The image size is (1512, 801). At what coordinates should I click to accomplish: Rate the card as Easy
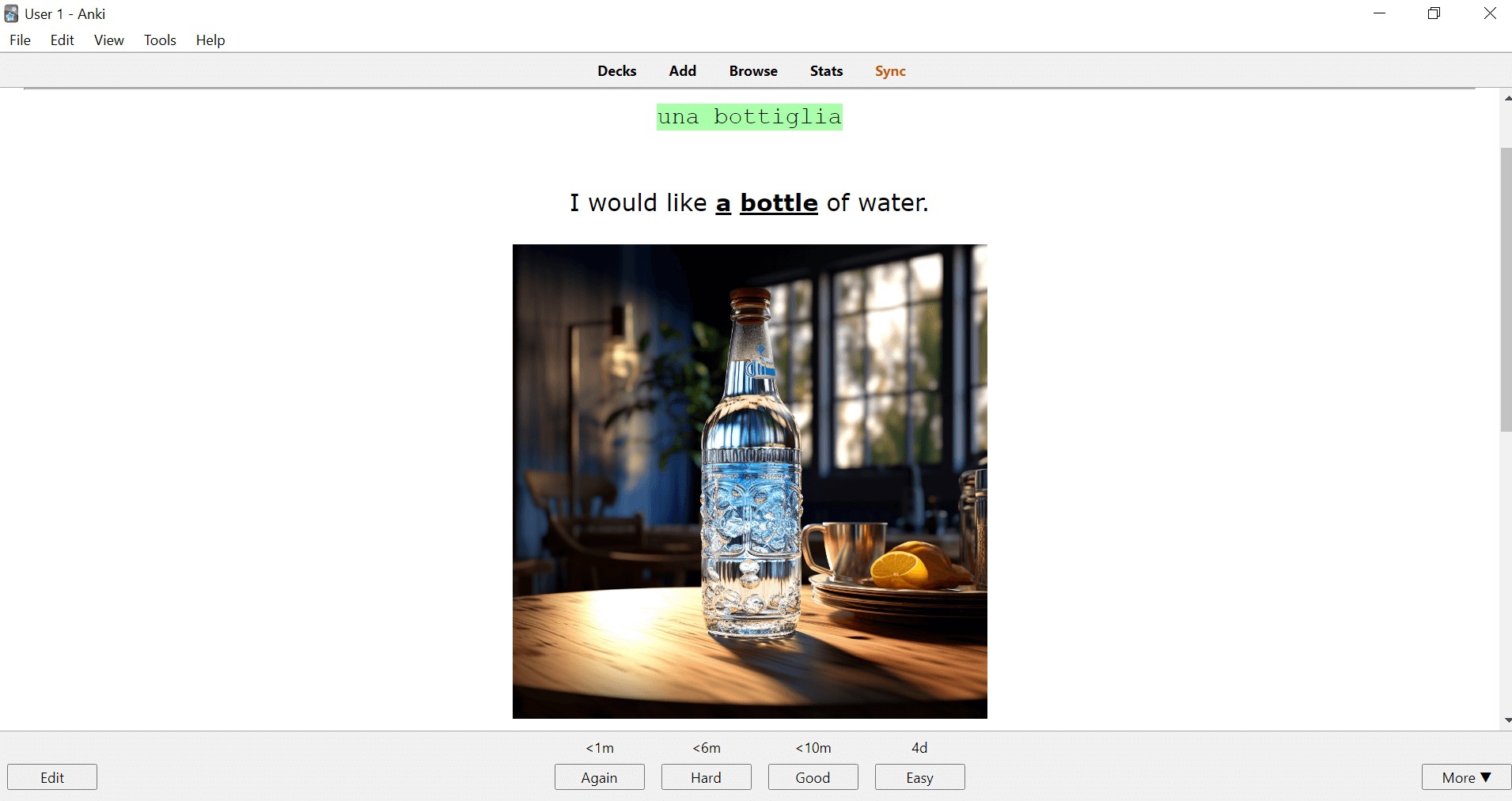pos(919,777)
